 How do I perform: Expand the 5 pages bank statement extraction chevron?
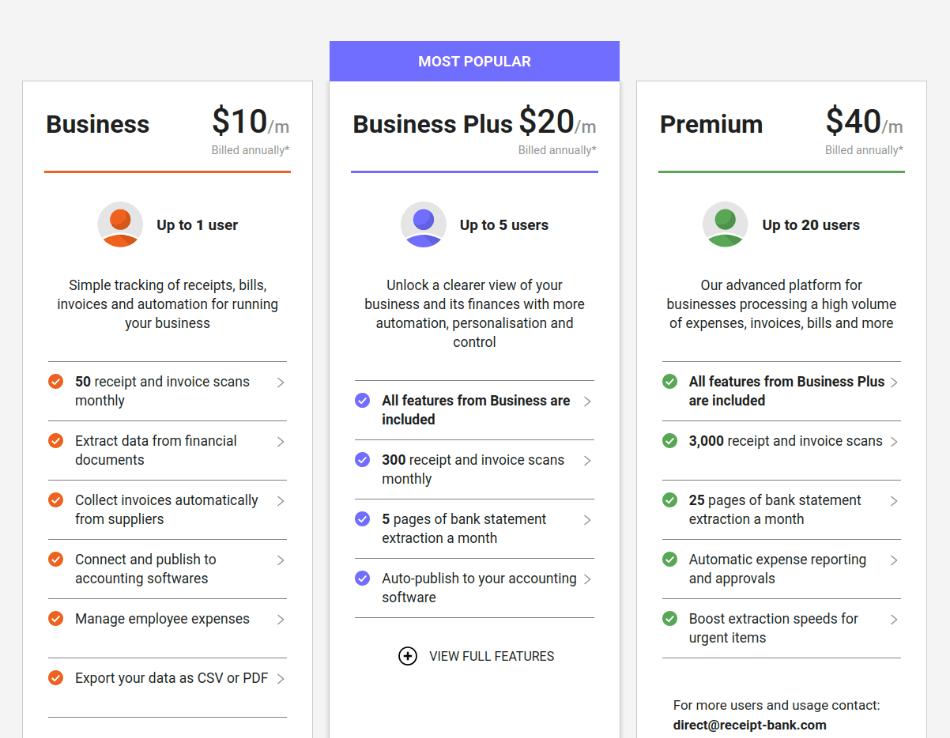(587, 520)
